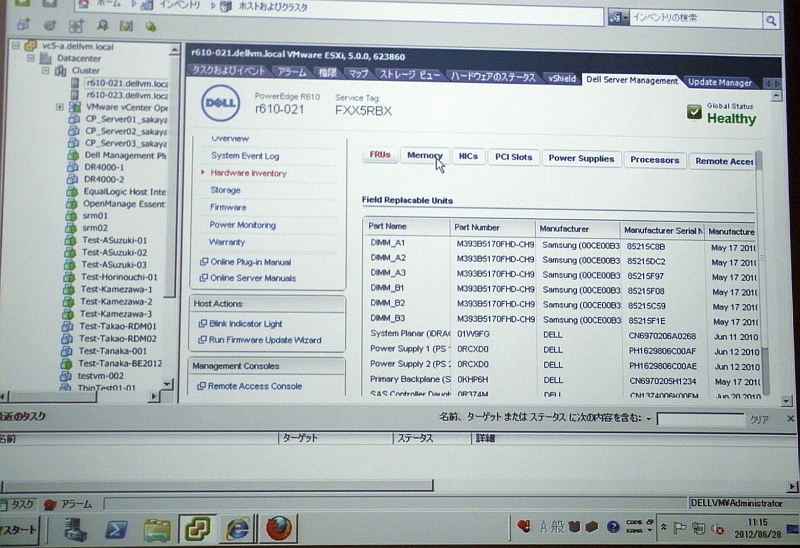Collapse the vc5-a.dellvm.local tree node
Image resolution: width=800 pixels, height=548 pixels.
click(x=16, y=46)
